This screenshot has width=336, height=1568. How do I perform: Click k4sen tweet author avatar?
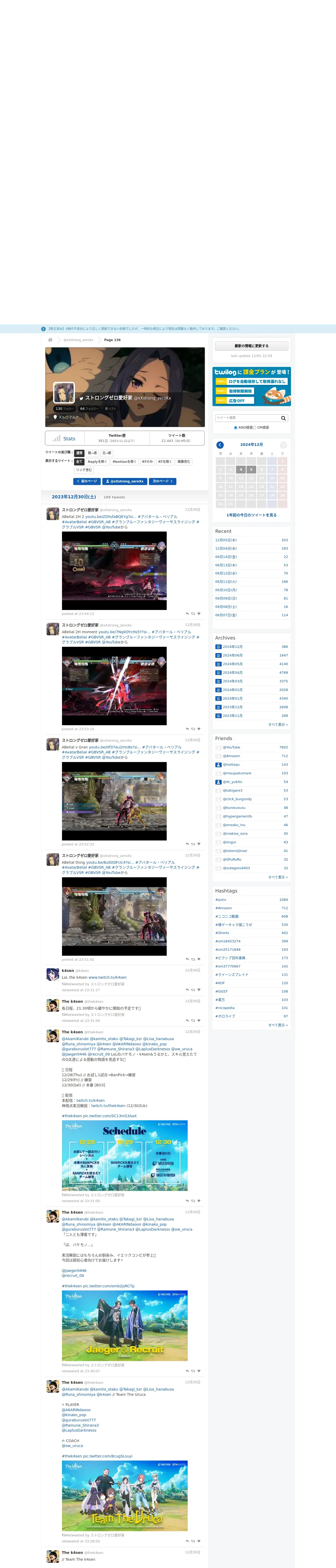(x=53, y=975)
